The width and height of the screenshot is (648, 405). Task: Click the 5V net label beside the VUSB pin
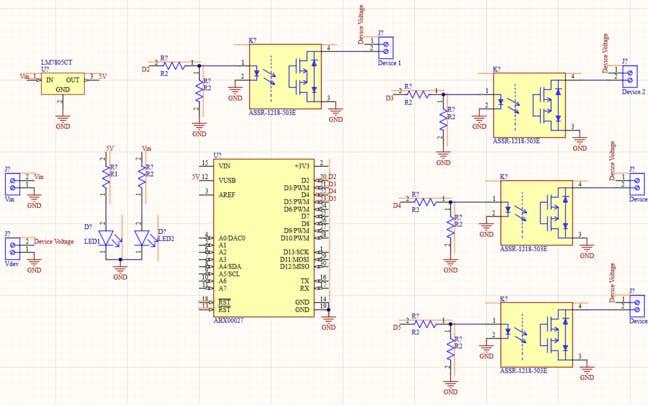(196, 176)
